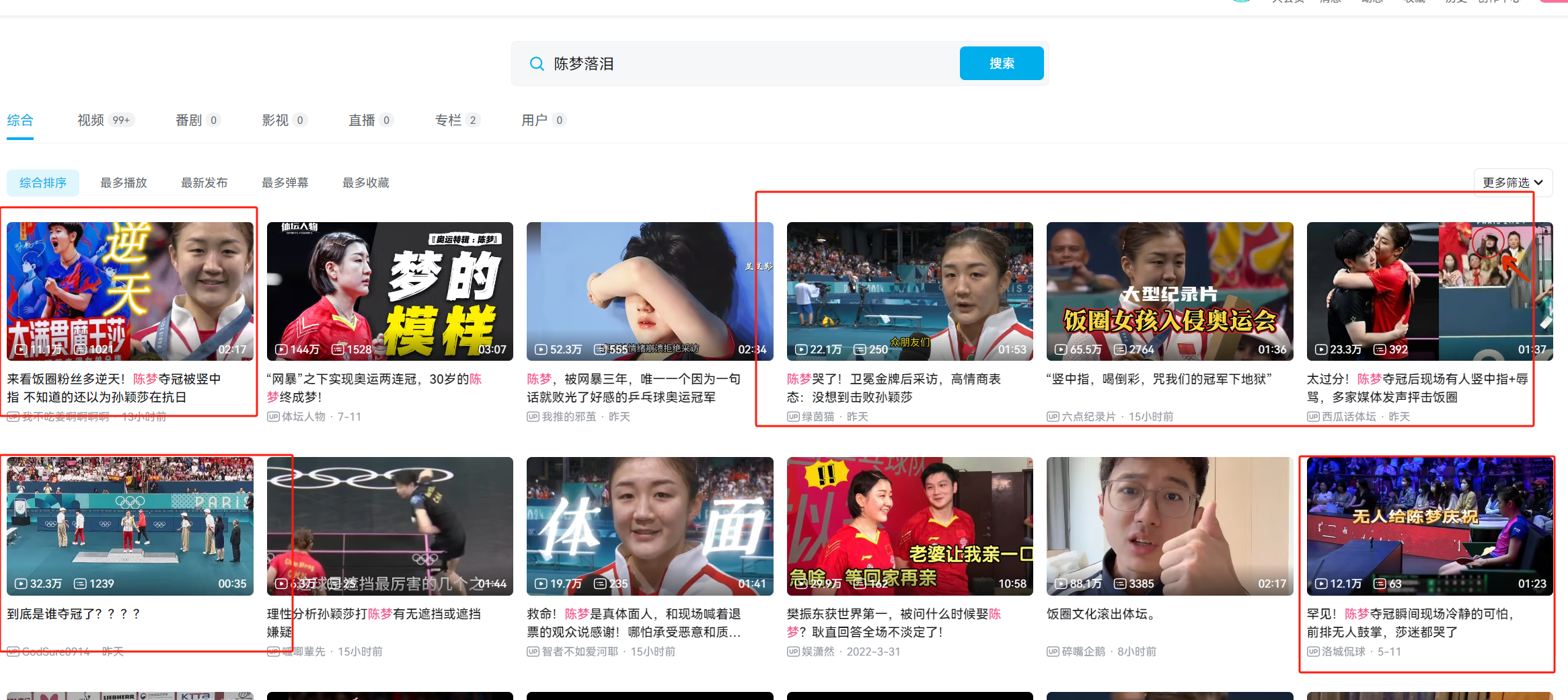Sort results by 最多播放
The height and width of the screenshot is (700, 1568).
click(124, 182)
